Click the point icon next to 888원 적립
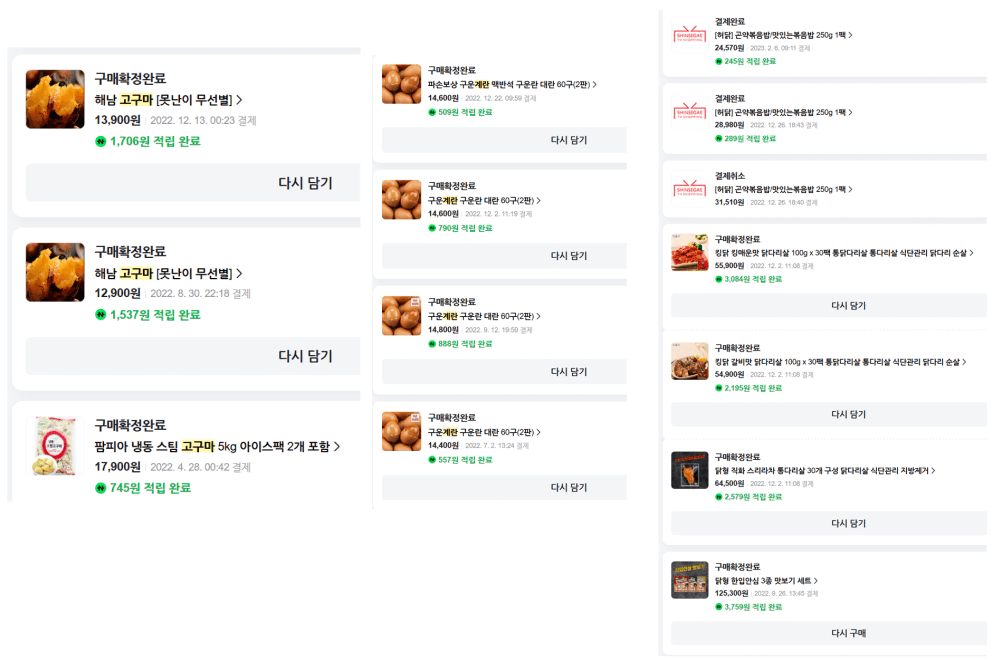This screenshot has width=992, height=661. (x=432, y=344)
